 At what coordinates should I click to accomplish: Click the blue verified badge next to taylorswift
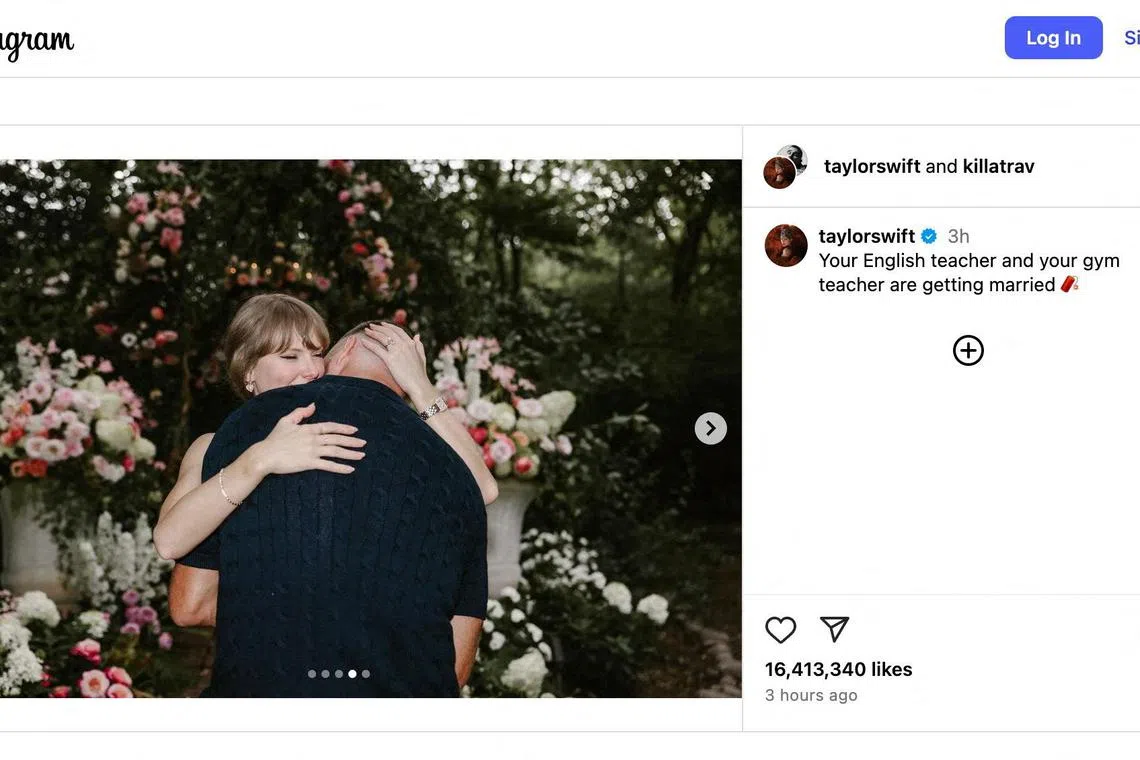click(x=929, y=236)
